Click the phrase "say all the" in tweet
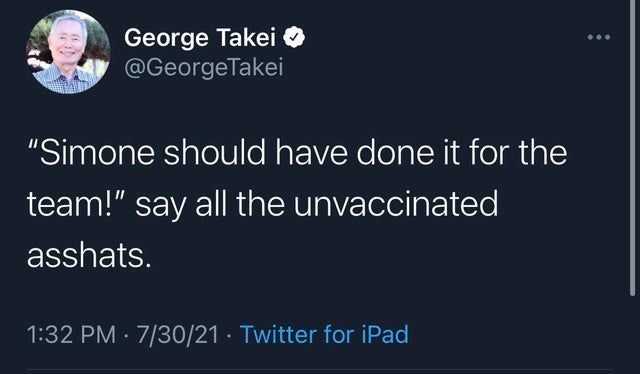 click(210, 205)
